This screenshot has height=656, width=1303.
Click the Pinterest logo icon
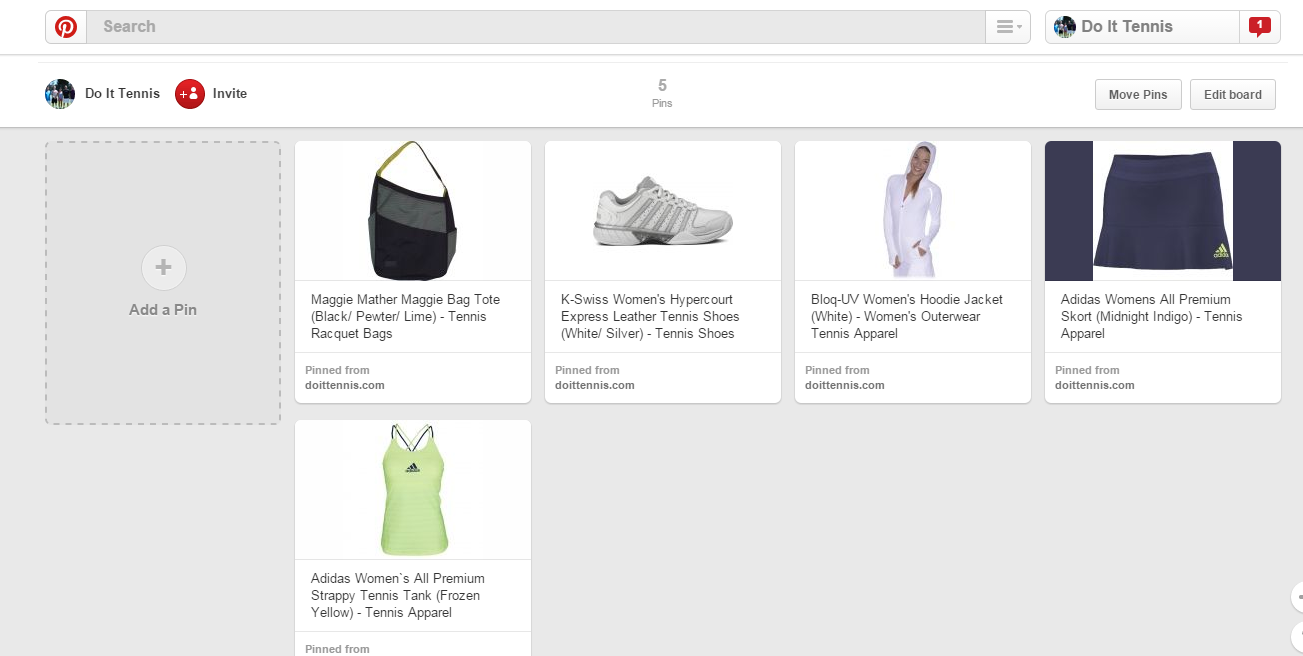[x=66, y=27]
